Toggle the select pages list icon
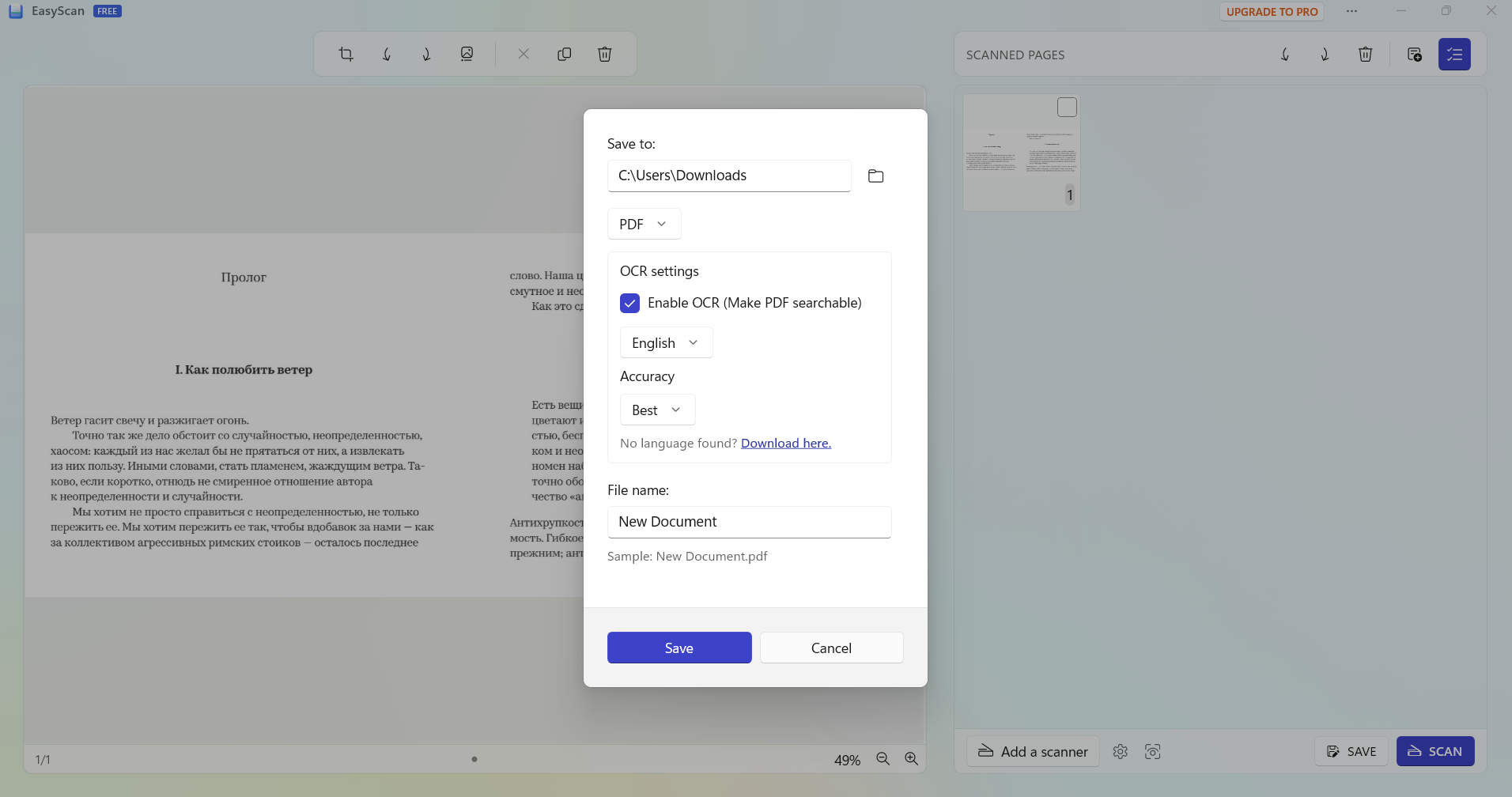The image size is (1512, 797). click(x=1453, y=55)
